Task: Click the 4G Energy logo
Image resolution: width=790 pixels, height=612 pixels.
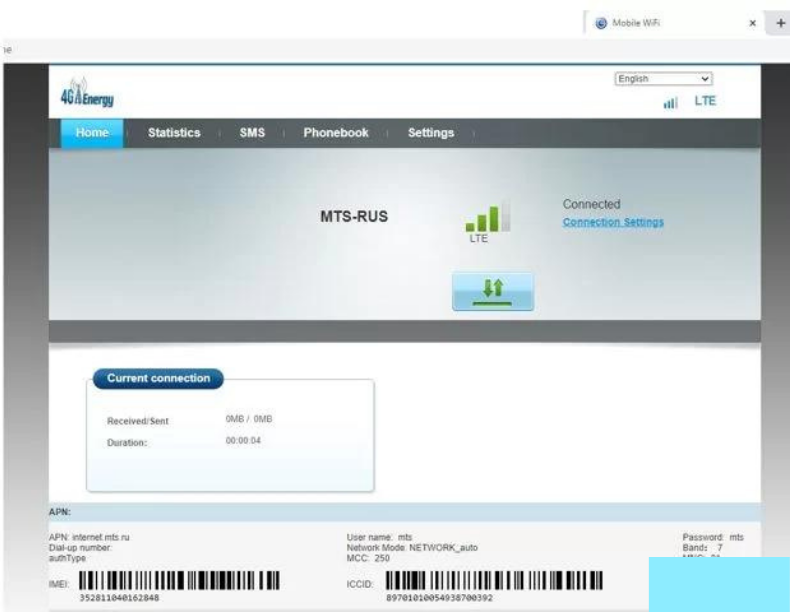Action: click(87, 92)
